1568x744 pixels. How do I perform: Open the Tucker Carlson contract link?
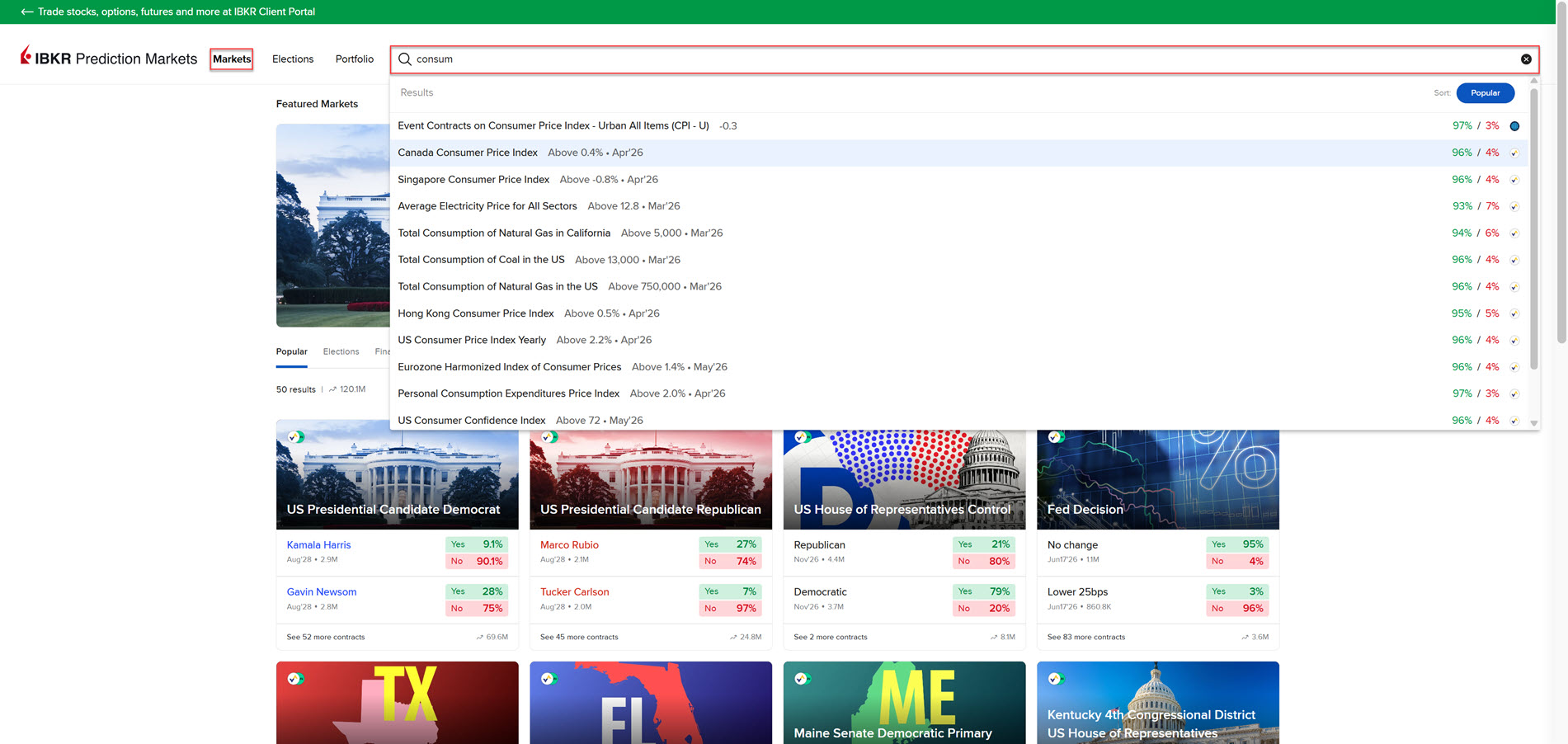click(x=575, y=592)
